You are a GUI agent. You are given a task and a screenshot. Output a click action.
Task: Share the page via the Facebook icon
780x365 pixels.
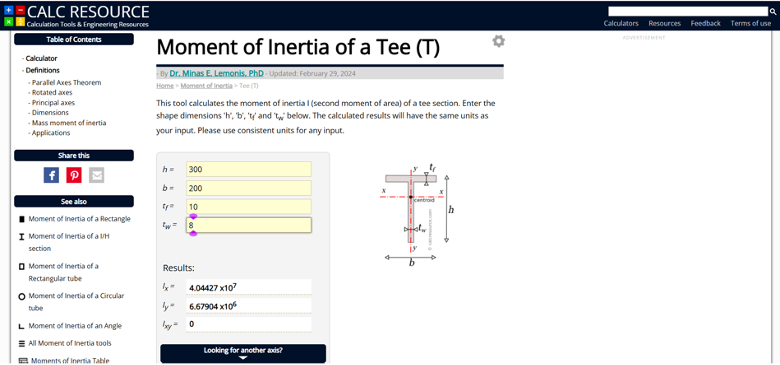pos(51,175)
